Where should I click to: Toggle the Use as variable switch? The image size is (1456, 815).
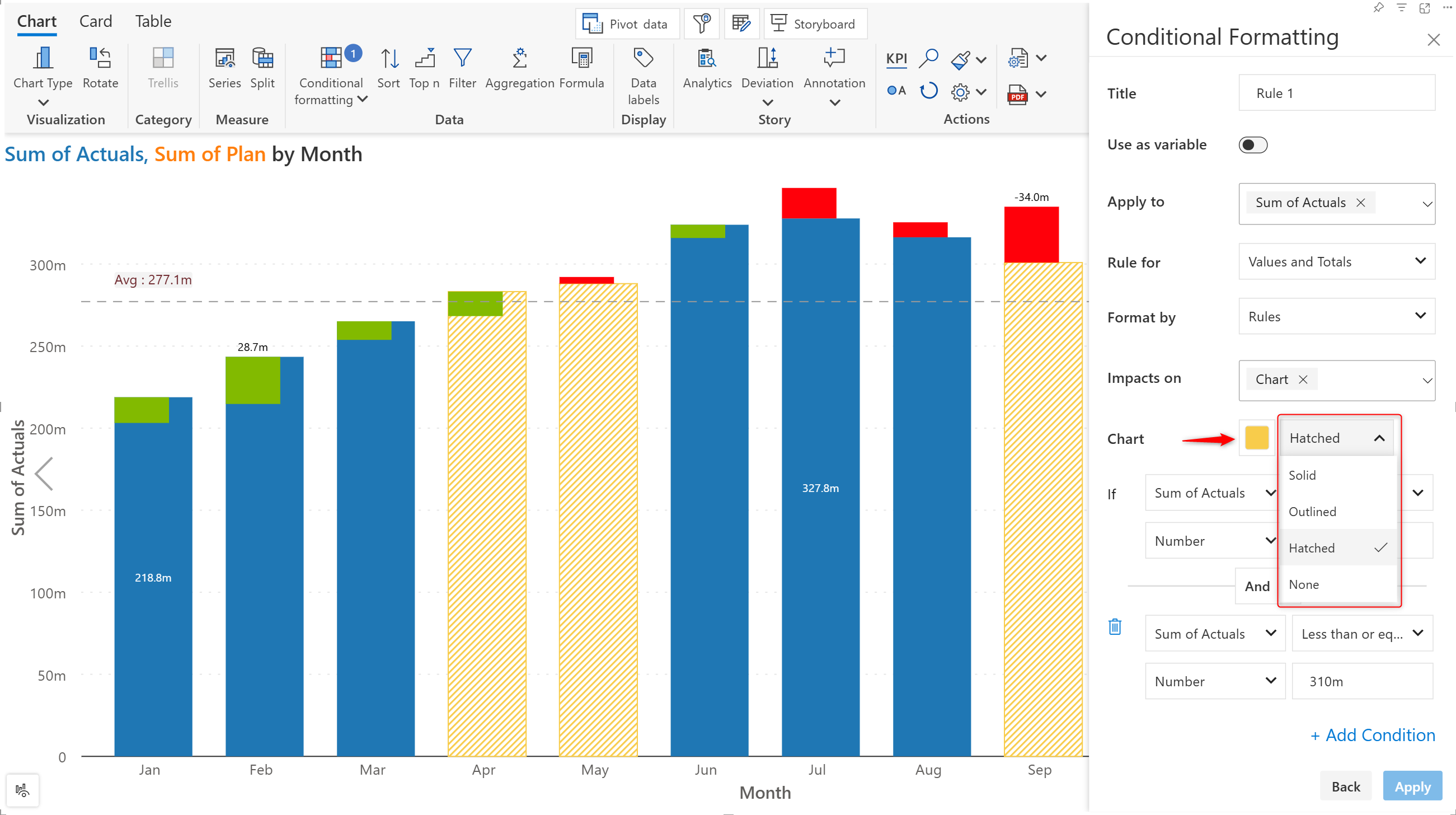[1252, 145]
